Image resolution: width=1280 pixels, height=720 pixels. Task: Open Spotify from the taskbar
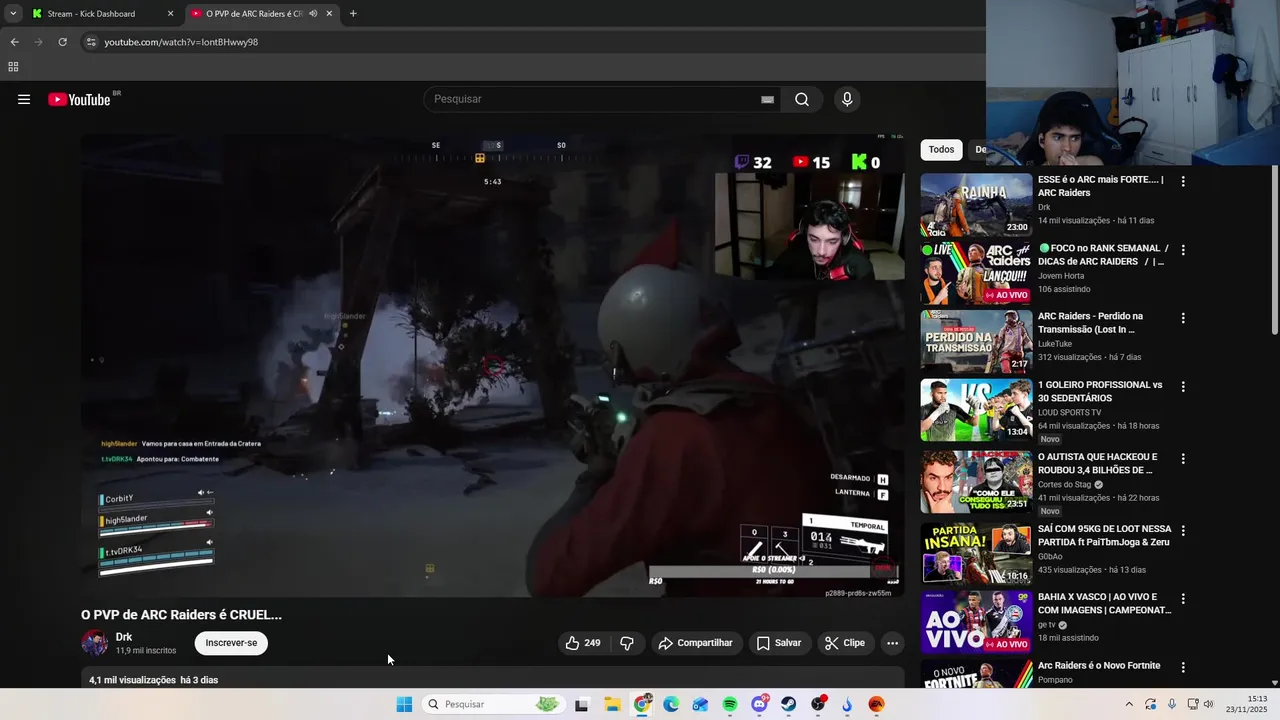(730, 704)
